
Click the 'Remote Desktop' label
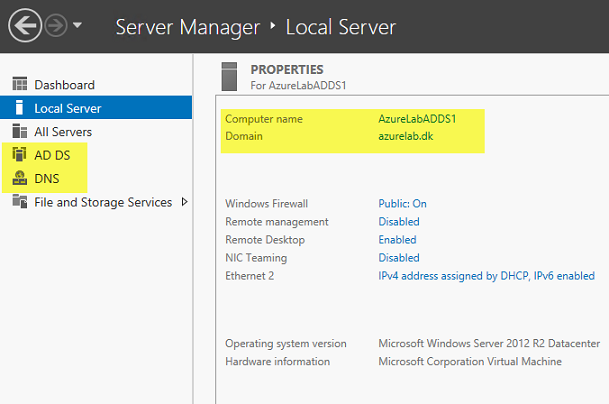point(265,240)
